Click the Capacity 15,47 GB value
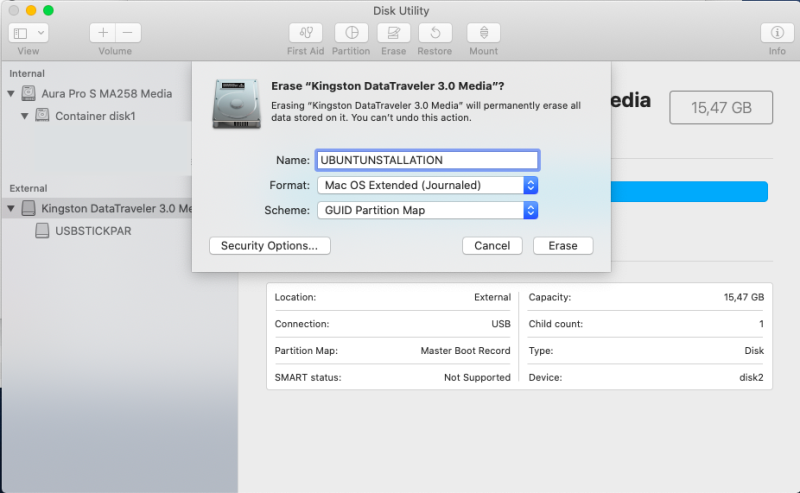The image size is (800, 493). (x=744, y=297)
